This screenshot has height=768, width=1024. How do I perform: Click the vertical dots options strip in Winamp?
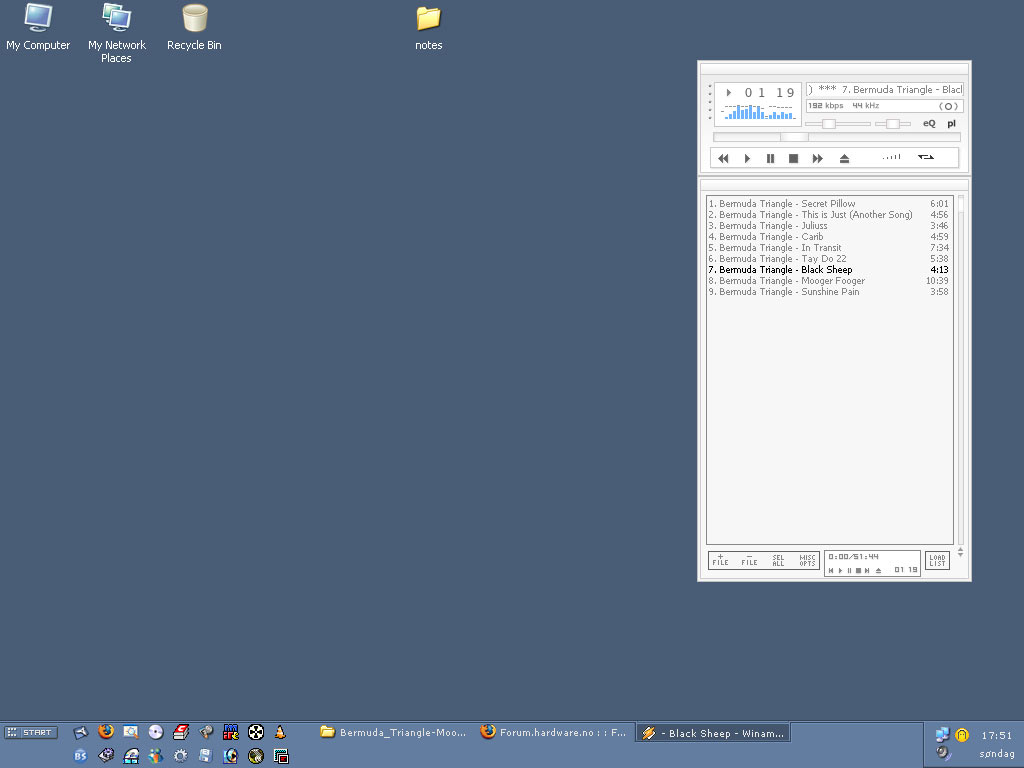710,102
